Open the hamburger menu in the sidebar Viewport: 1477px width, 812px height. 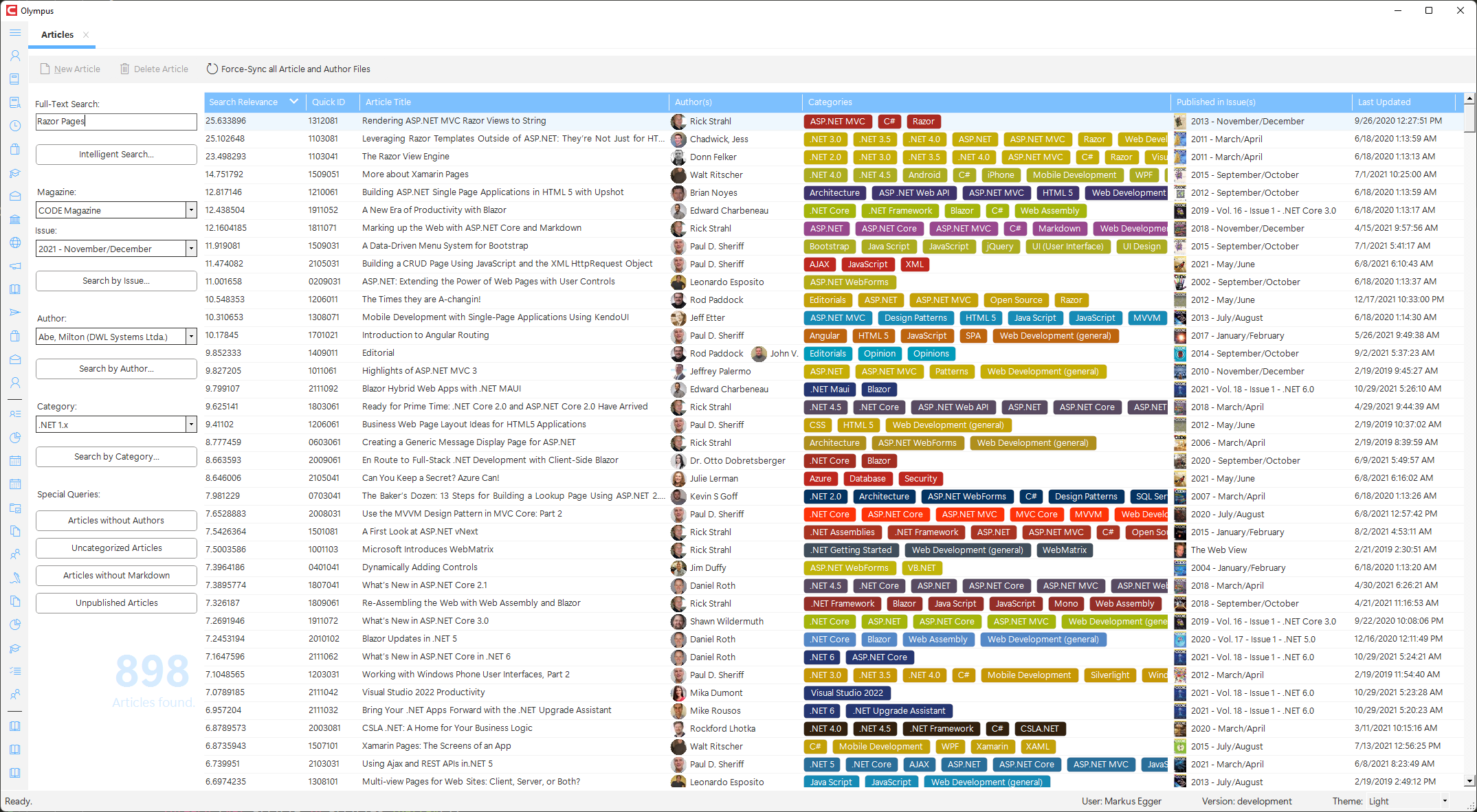point(14,33)
